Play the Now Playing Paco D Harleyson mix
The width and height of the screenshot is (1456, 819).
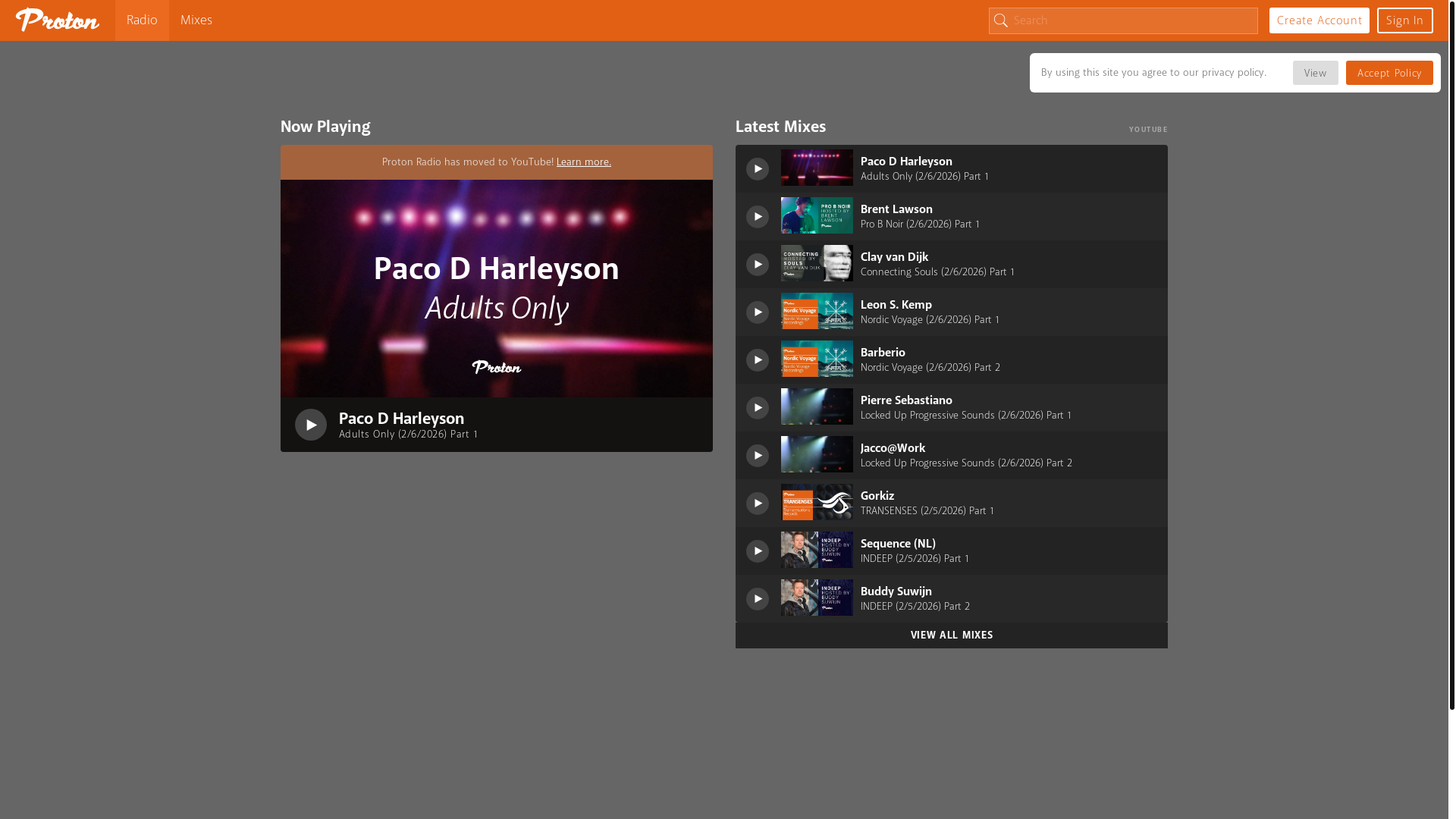[311, 425]
